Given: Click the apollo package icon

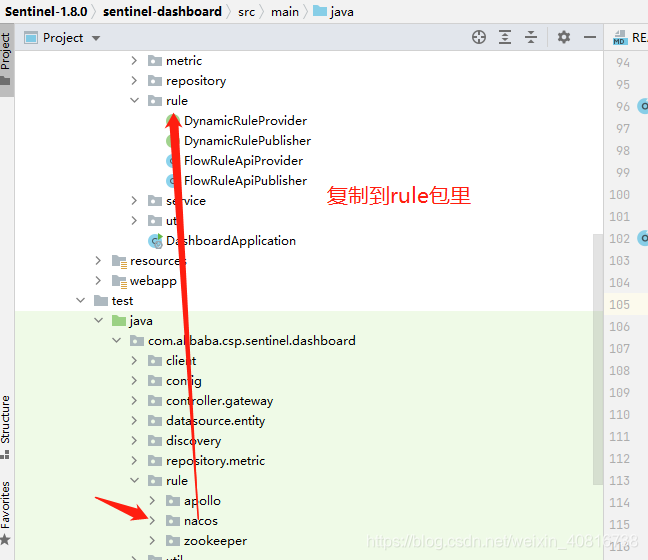Looking at the screenshot, I should click(173, 501).
